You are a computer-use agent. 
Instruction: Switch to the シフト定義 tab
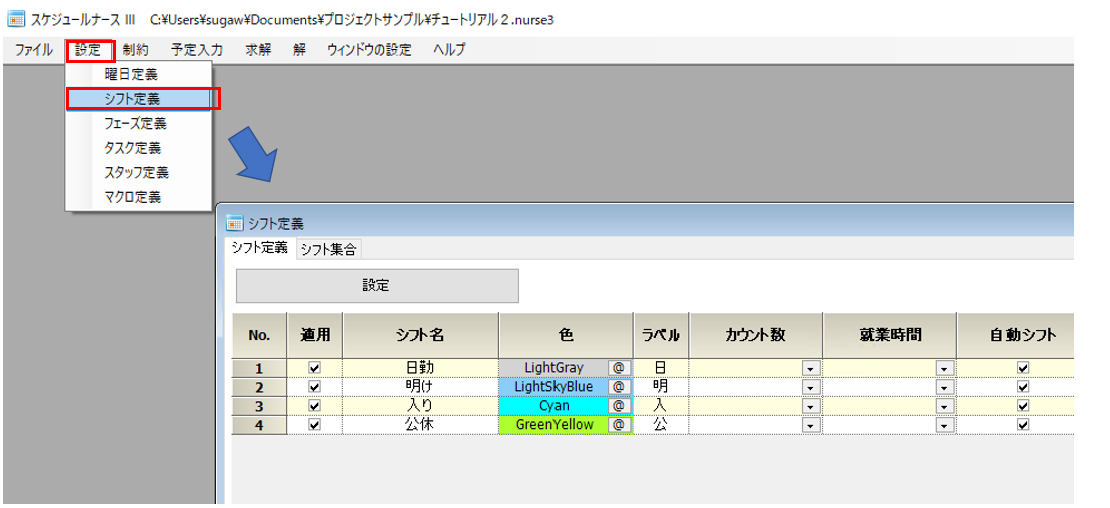click(x=260, y=248)
